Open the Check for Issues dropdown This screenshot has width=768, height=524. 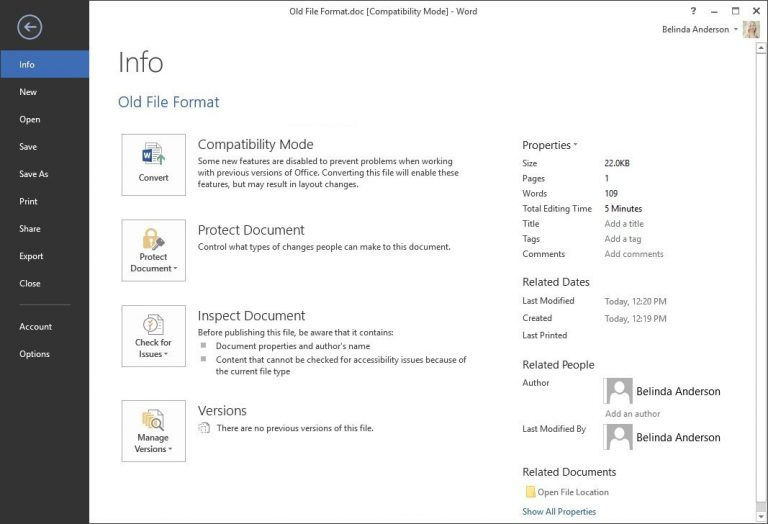[153, 336]
